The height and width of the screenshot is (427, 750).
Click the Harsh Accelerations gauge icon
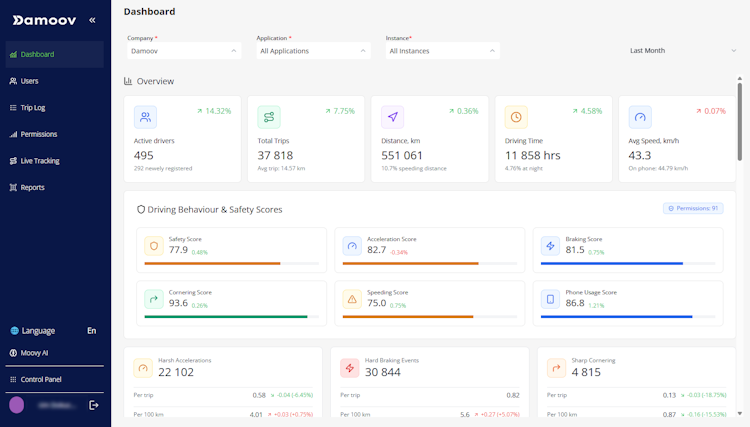tap(143, 368)
